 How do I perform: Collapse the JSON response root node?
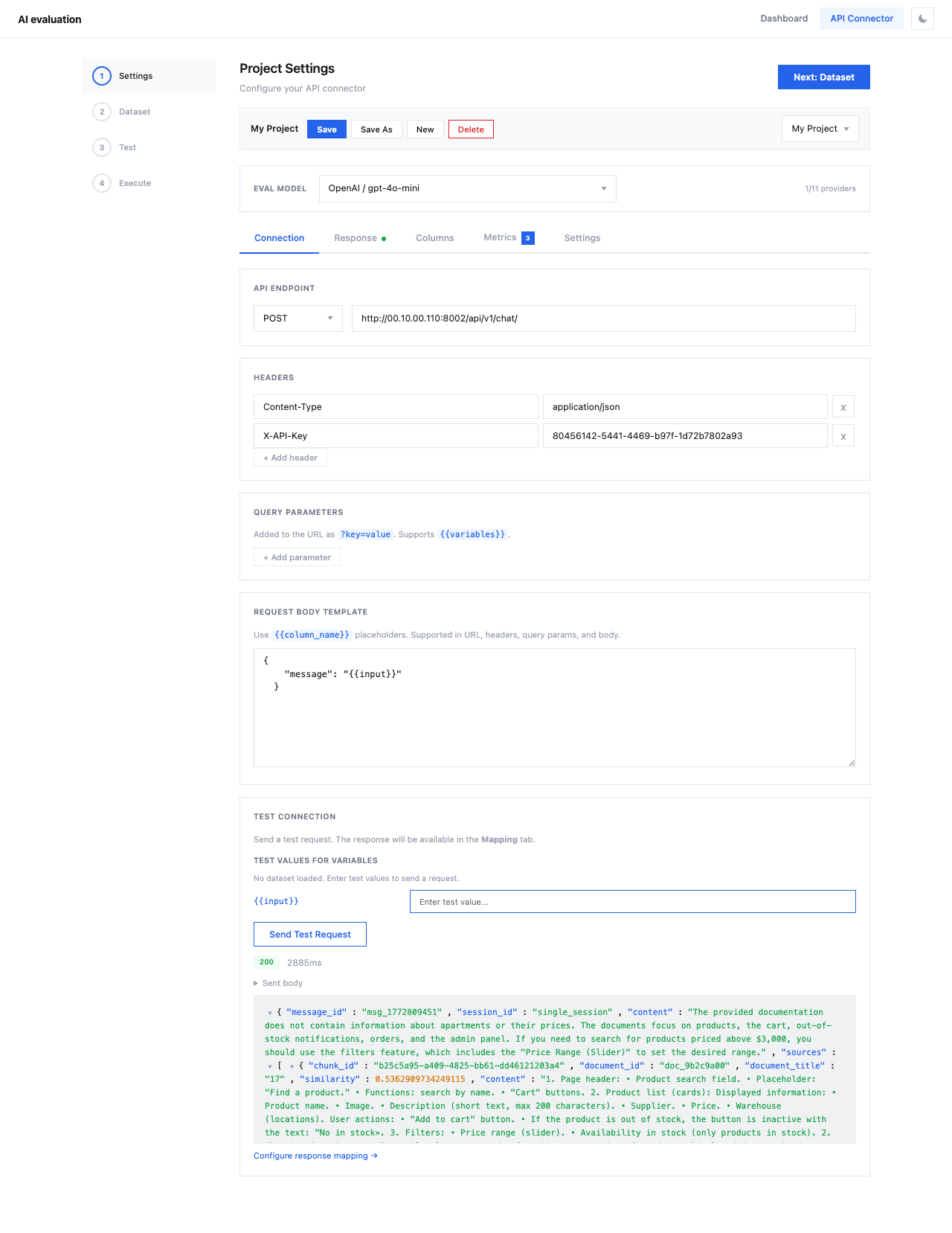coord(270,1013)
